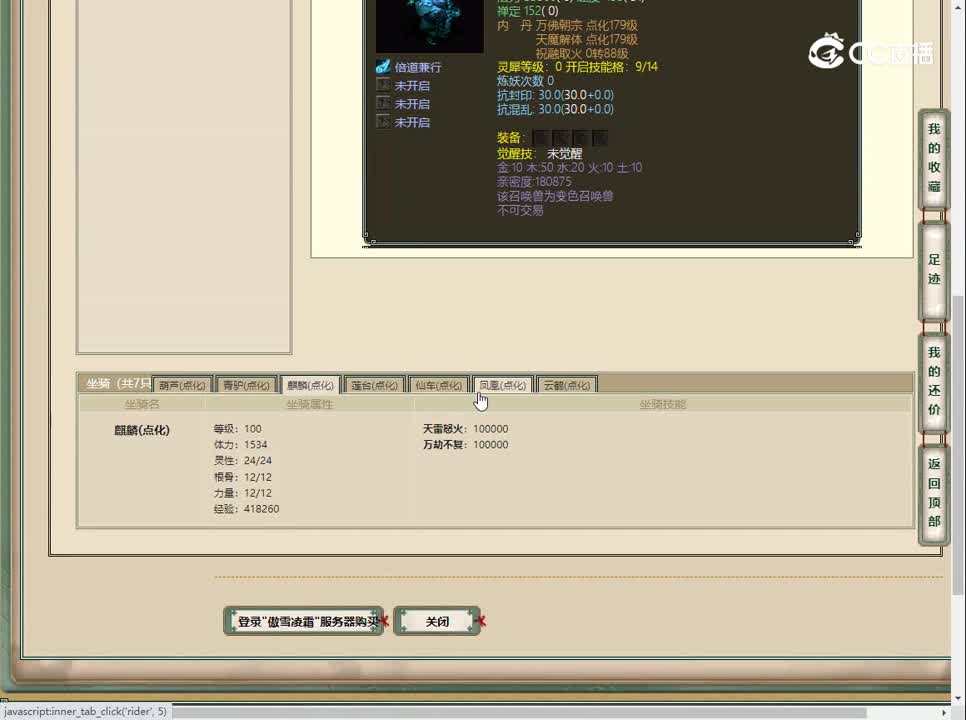Click the 不可交易 text
The width and height of the screenshot is (966, 720).
[520, 210]
